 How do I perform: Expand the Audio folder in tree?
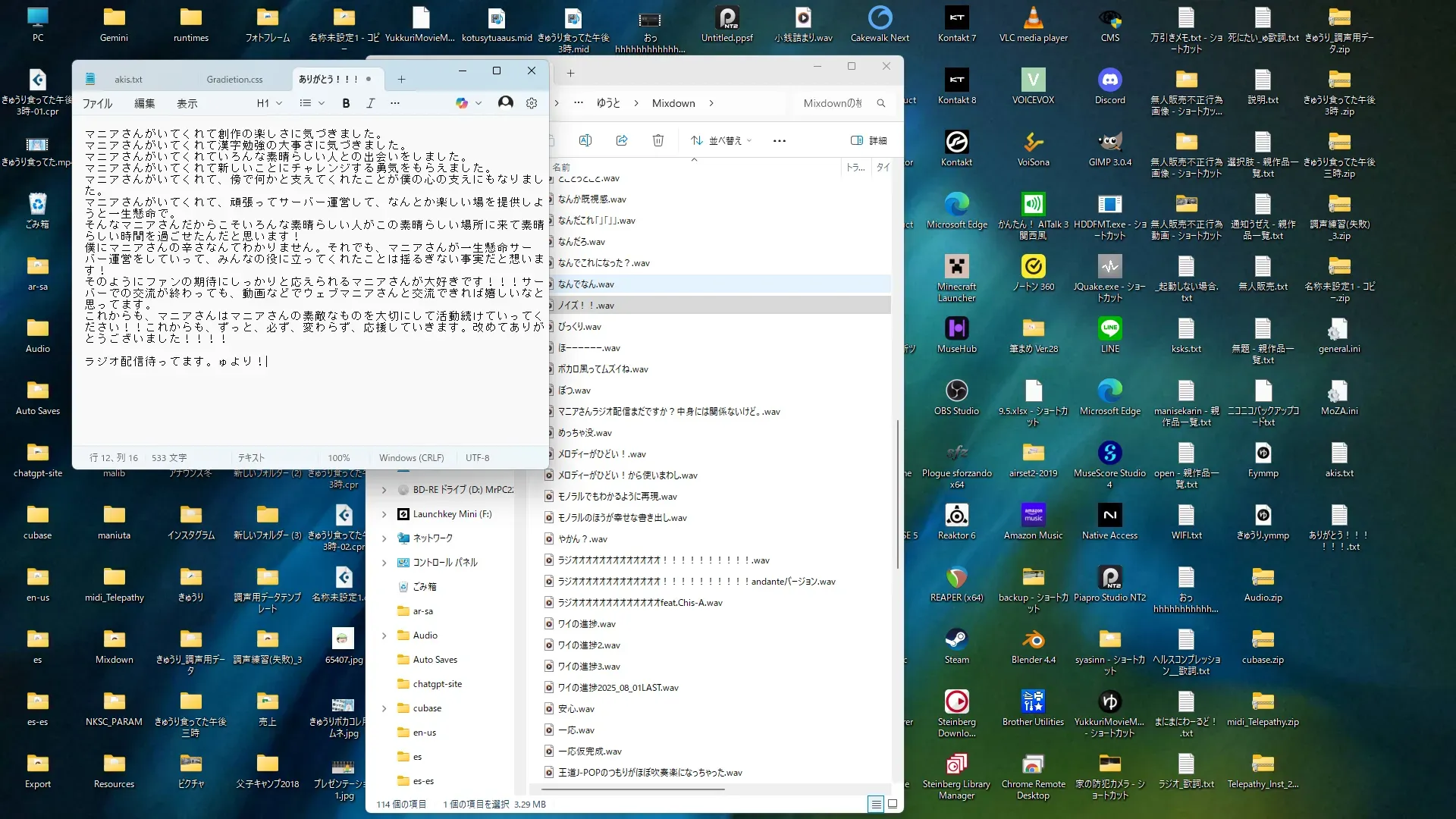pos(384,635)
